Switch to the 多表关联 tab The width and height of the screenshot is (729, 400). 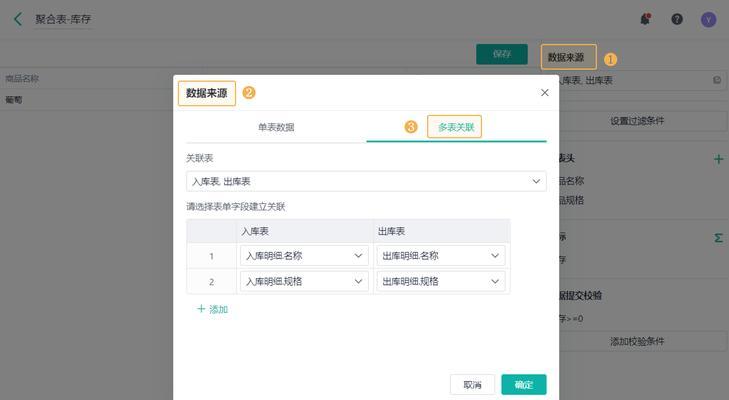pos(456,127)
